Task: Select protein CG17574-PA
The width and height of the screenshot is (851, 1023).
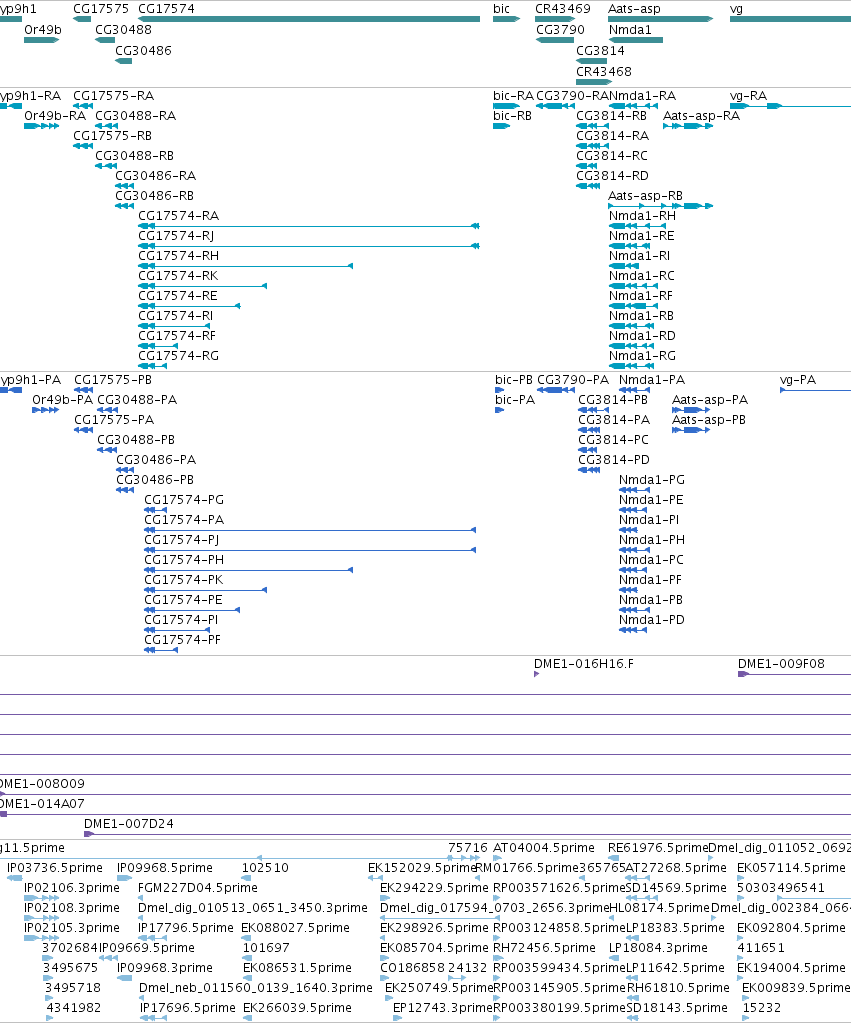Action: coord(310,530)
